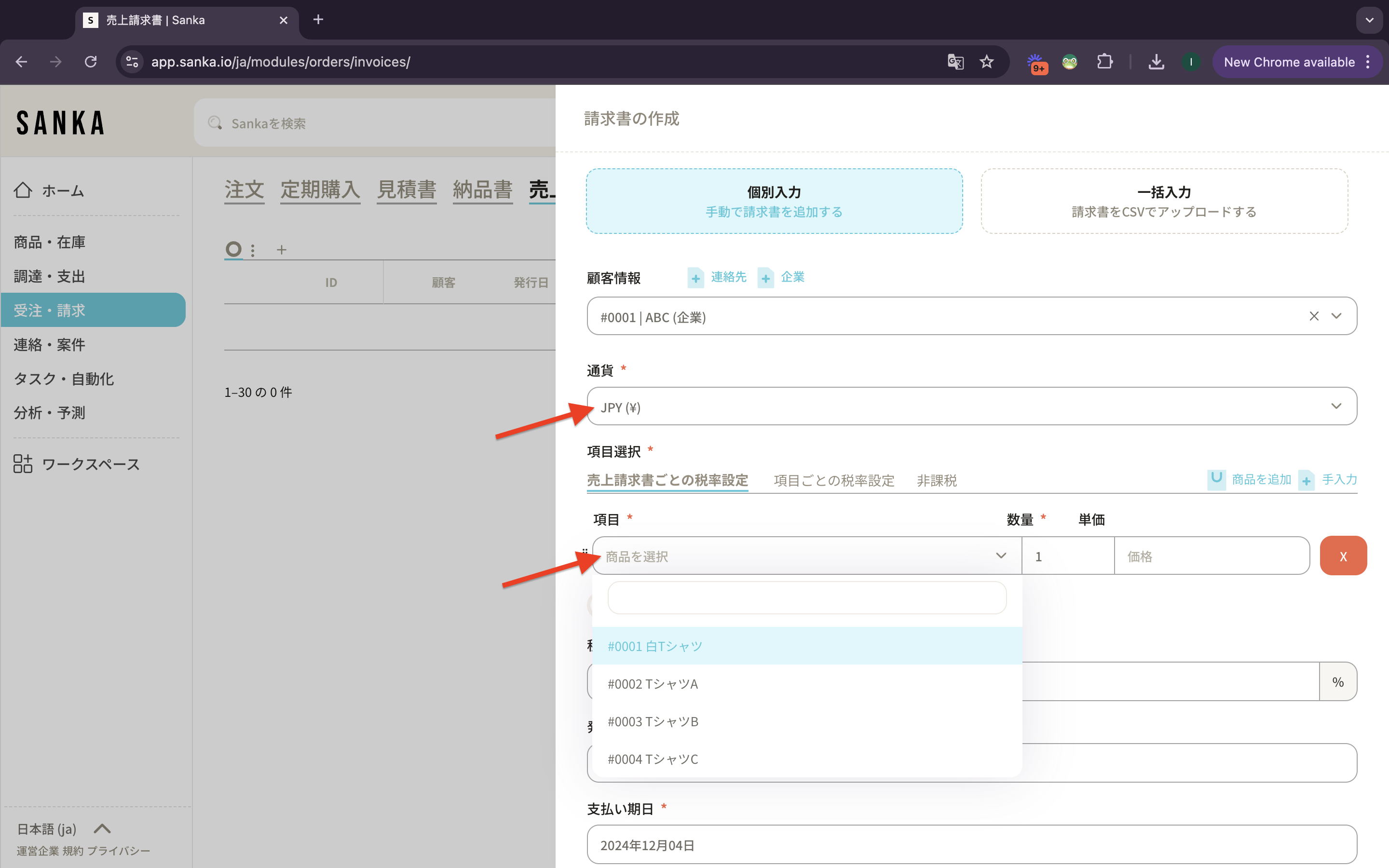Select 個別入力 manual entry mode
Viewport: 1389px width, 868px height.
774,201
